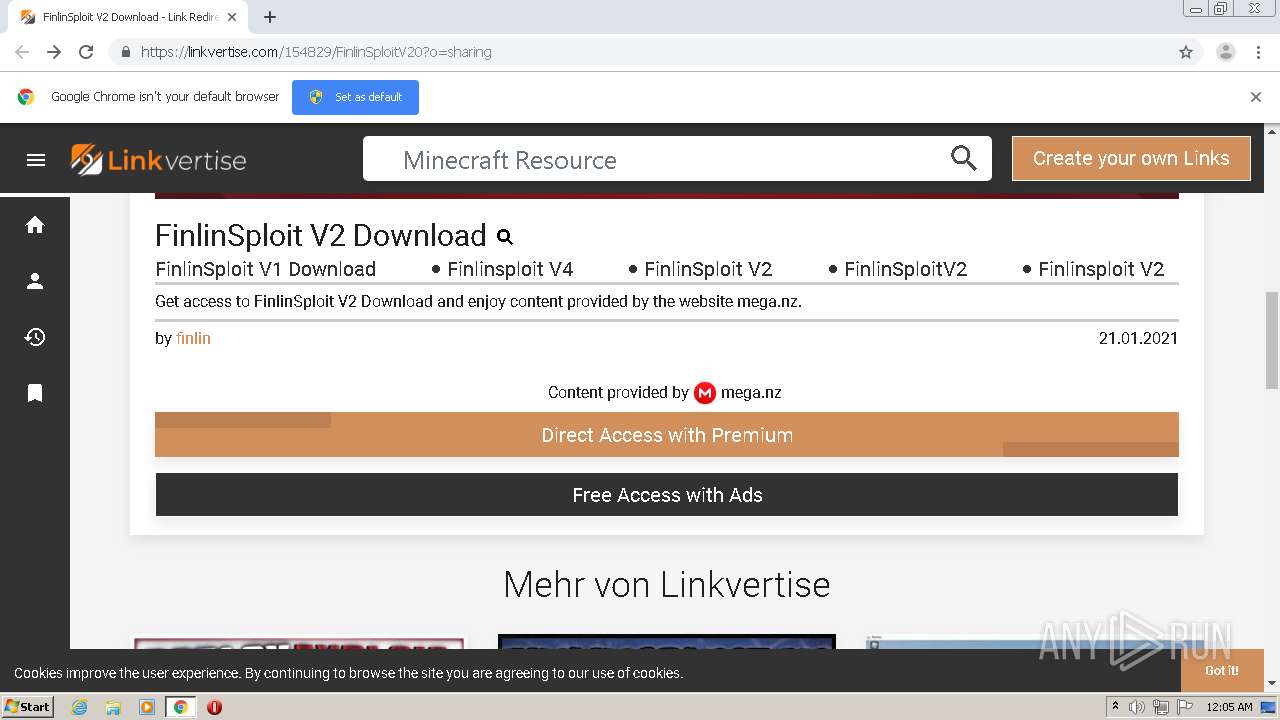Click the Linkvertise logo
The height and width of the screenshot is (720, 1280).
coord(158,160)
